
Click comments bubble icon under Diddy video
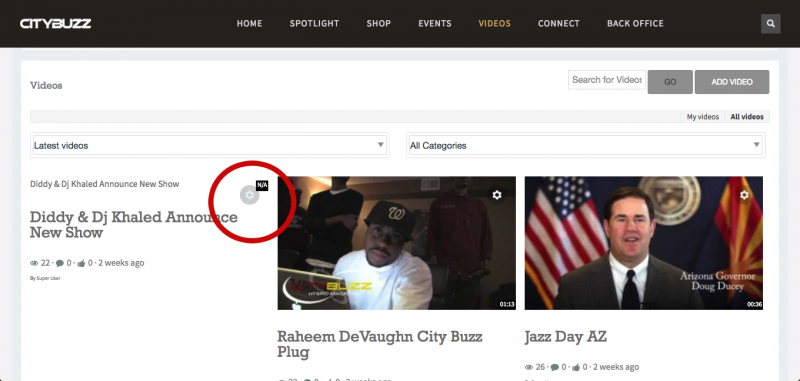(x=60, y=263)
